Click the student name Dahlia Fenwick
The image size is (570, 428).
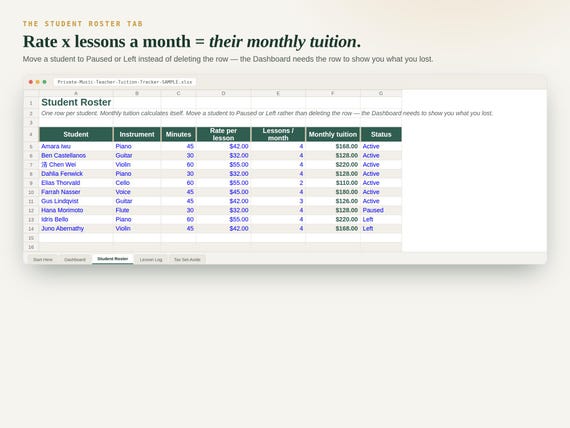pos(62,173)
